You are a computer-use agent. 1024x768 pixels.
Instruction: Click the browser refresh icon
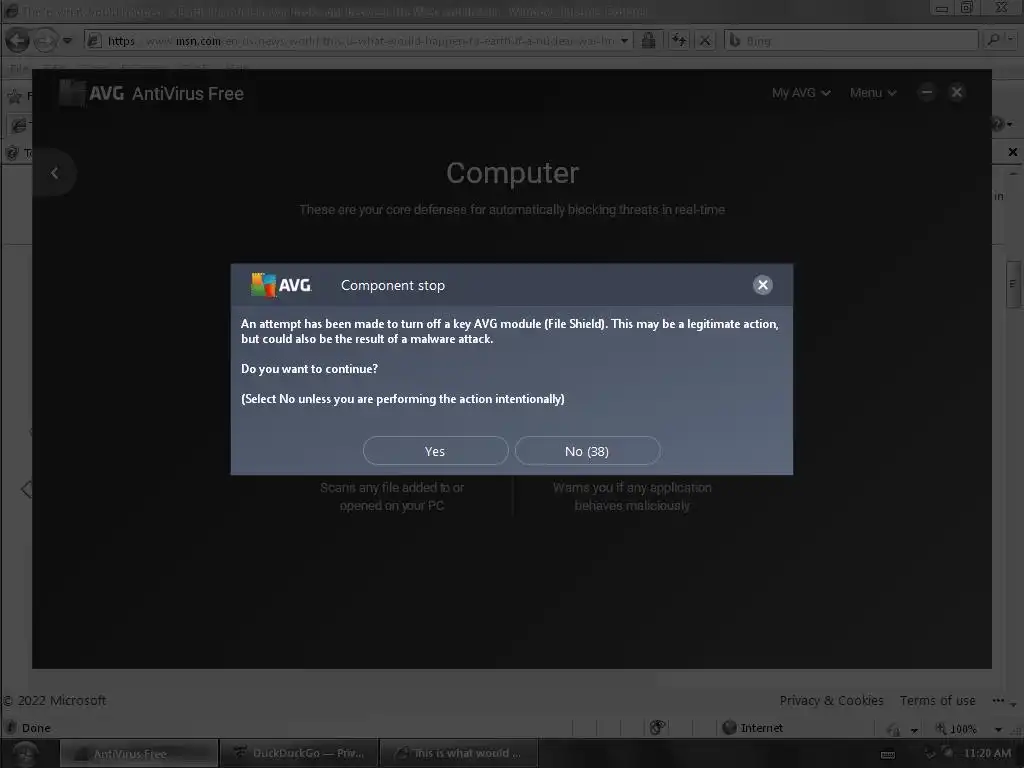point(679,40)
